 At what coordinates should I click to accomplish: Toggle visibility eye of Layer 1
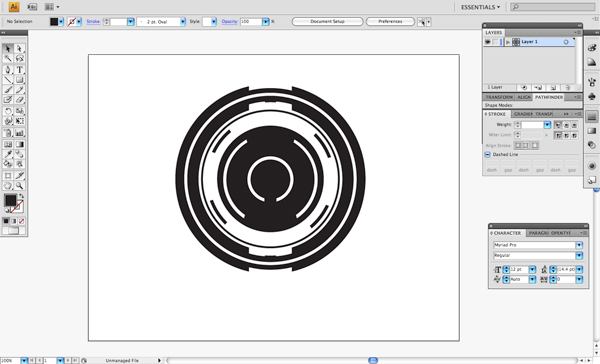[x=488, y=42]
